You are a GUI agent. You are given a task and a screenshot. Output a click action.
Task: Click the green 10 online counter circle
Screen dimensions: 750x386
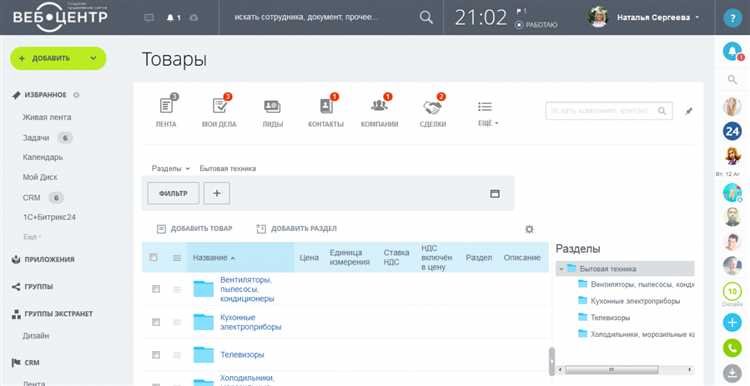click(x=732, y=291)
